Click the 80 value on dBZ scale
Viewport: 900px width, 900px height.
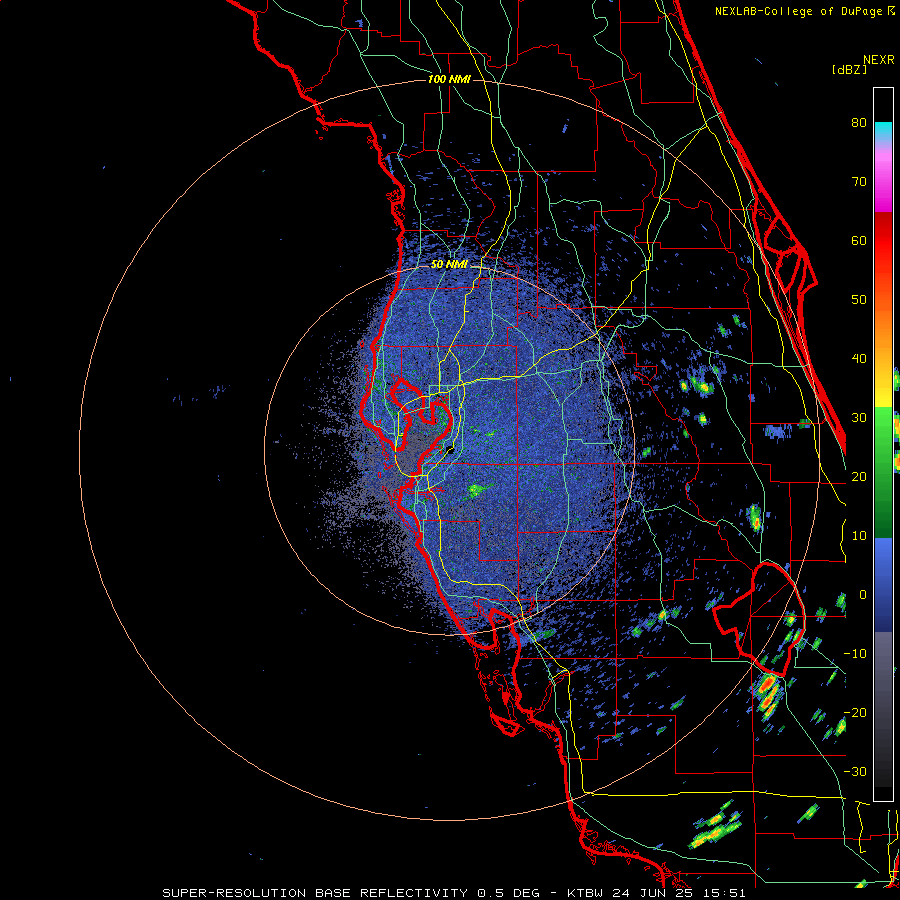pos(859,123)
